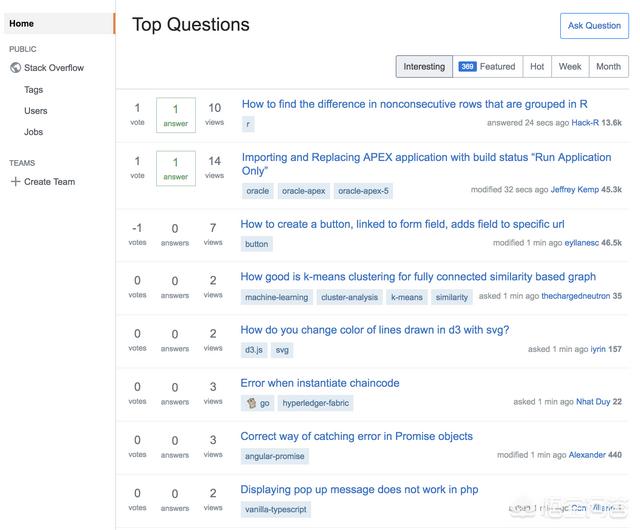640x530 pixels.
Task: Open Jobs in the sidebar
Action: tap(33, 132)
